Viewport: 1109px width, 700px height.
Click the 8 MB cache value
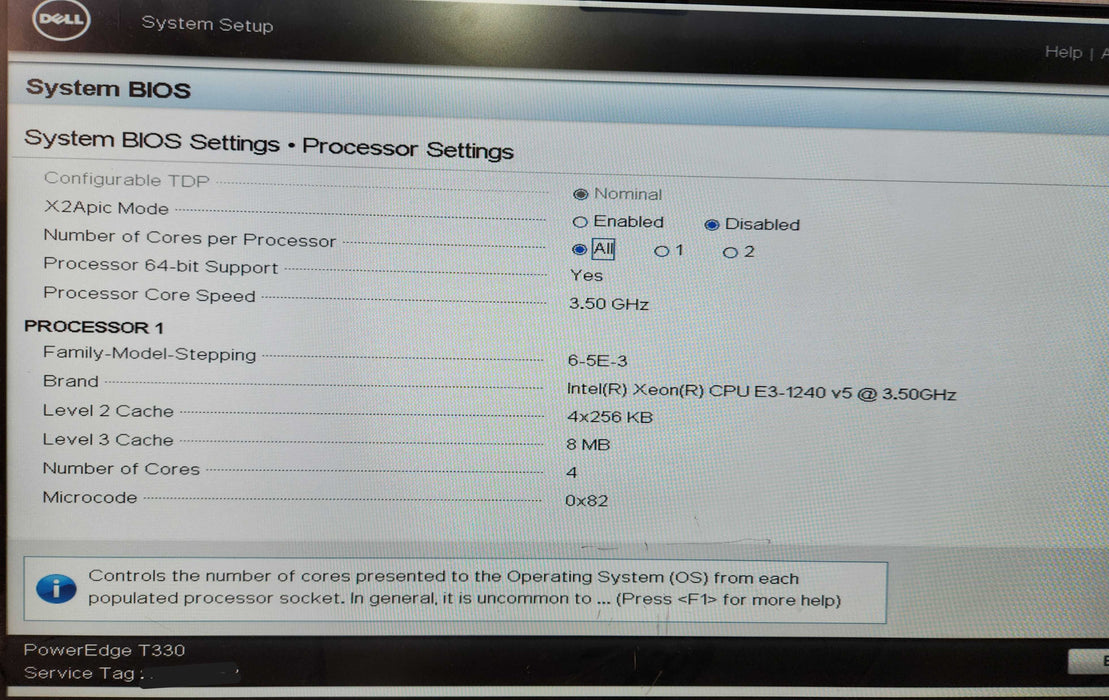(x=588, y=445)
